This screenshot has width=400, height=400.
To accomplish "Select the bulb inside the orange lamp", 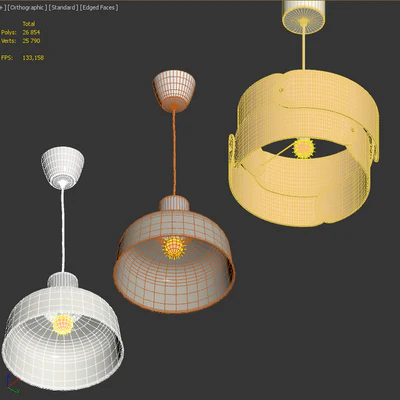I will tap(174, 248).
